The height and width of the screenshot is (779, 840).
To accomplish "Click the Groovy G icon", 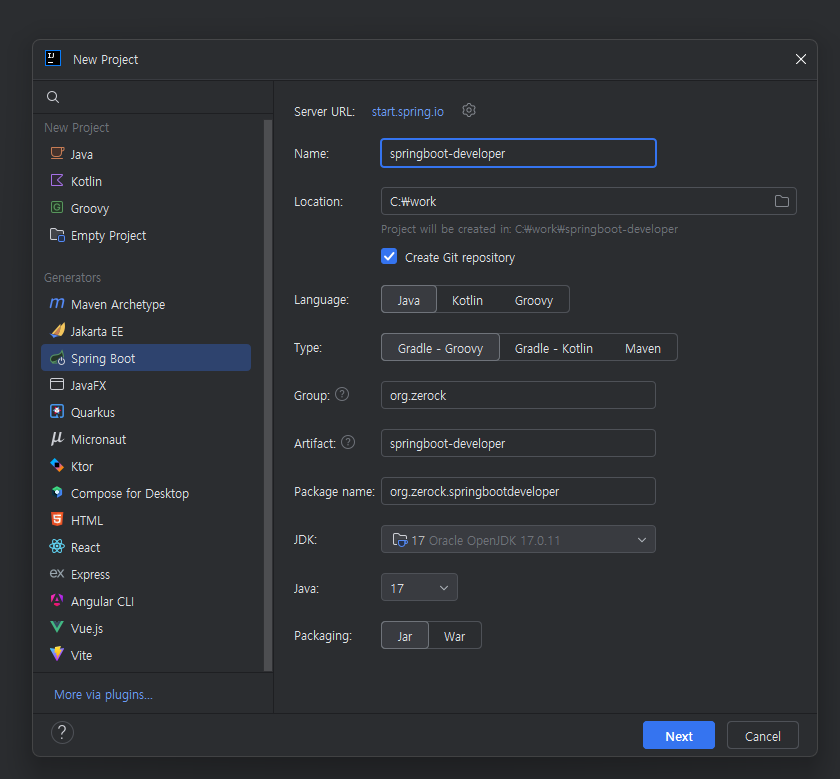I will click(x=57, y=207).
